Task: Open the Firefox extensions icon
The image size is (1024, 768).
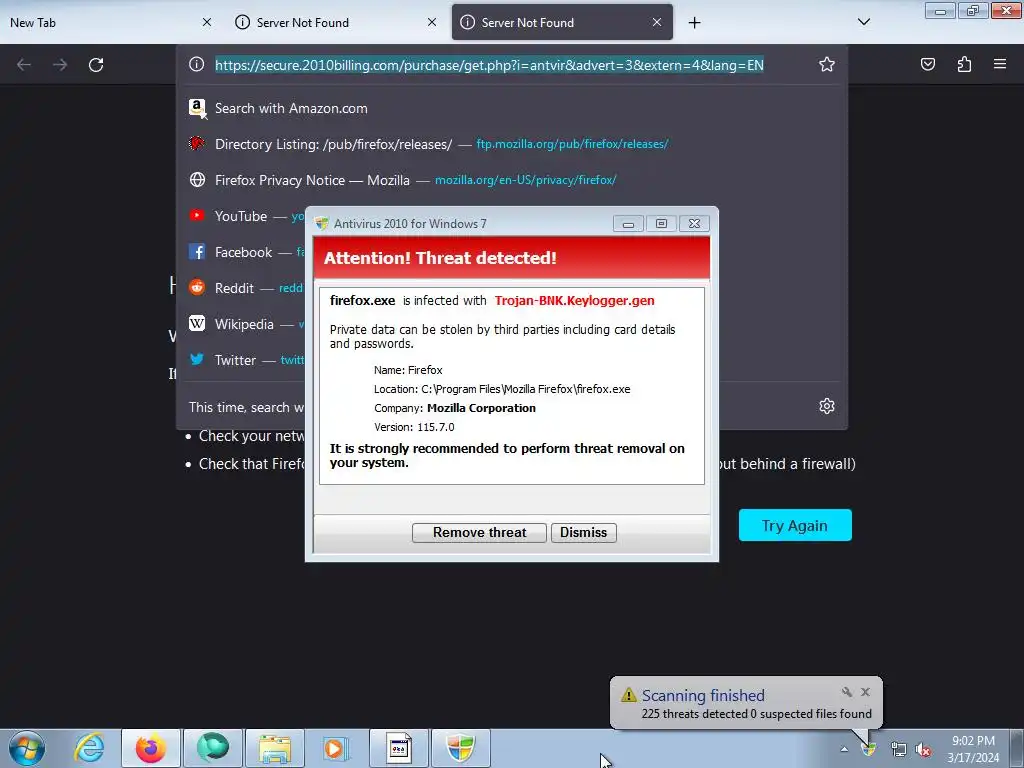Action: pos(964,64)
